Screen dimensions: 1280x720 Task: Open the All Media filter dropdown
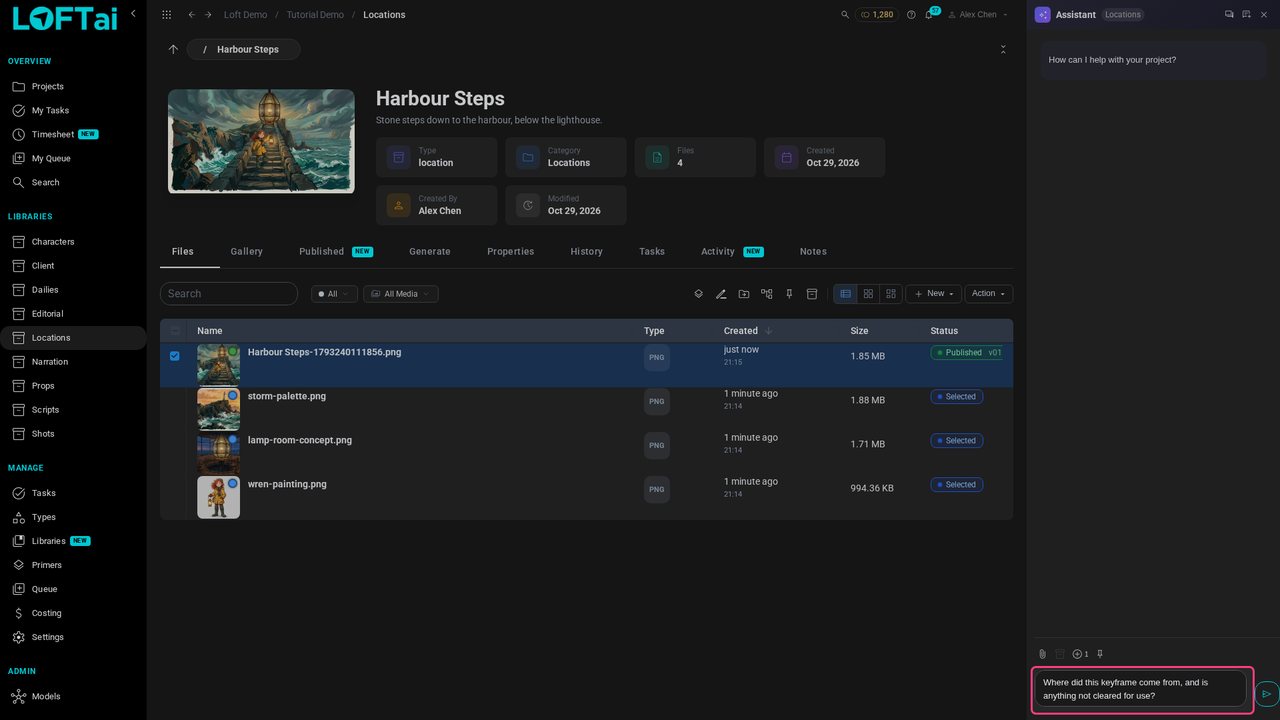pos(401,294)
